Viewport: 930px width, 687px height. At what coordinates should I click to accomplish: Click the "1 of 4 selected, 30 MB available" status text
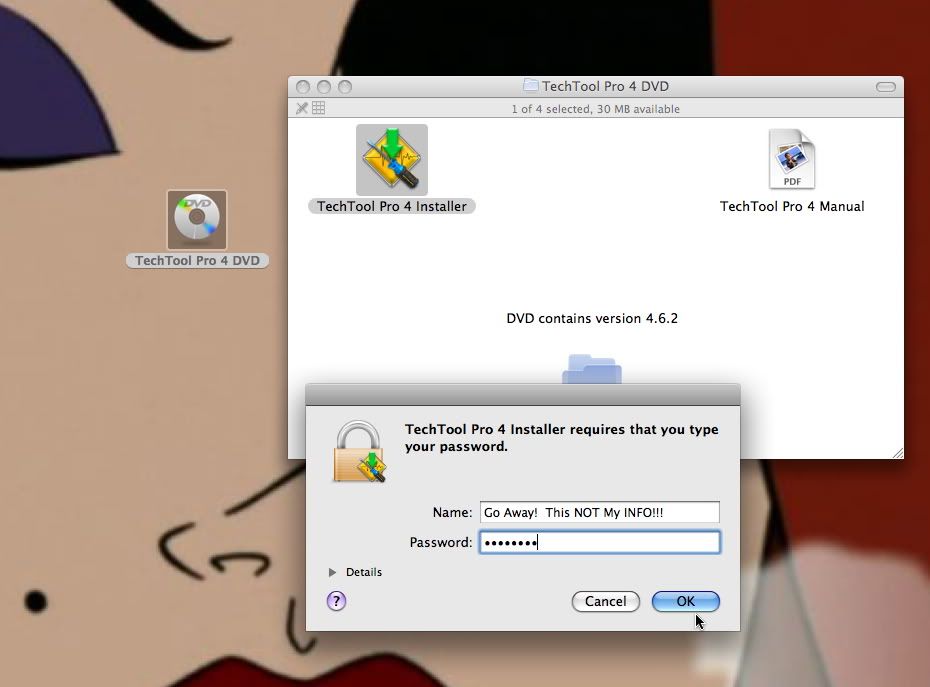(x=595, y=109)
